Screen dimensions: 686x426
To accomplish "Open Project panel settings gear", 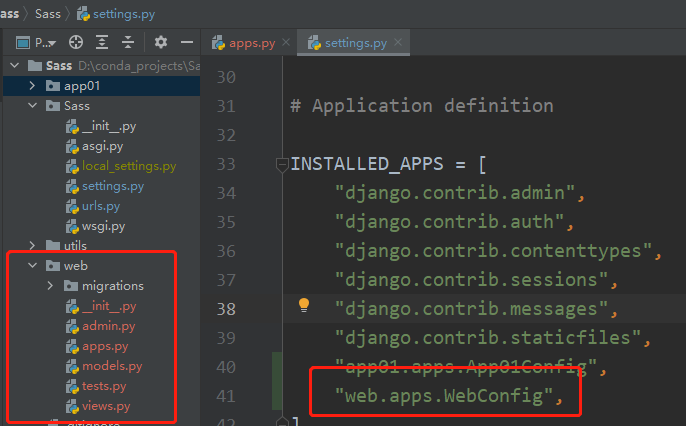I will coord(161,43).
